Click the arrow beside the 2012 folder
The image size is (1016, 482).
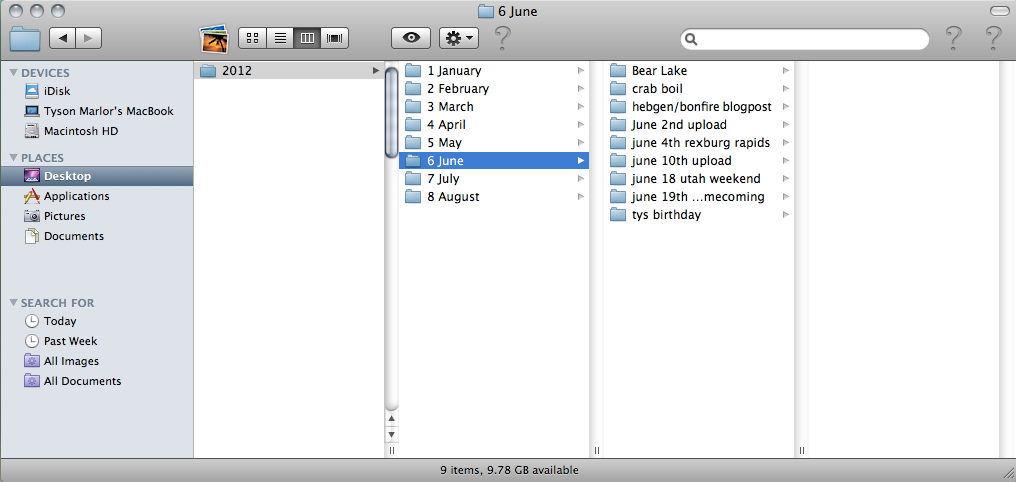[376, 71]
